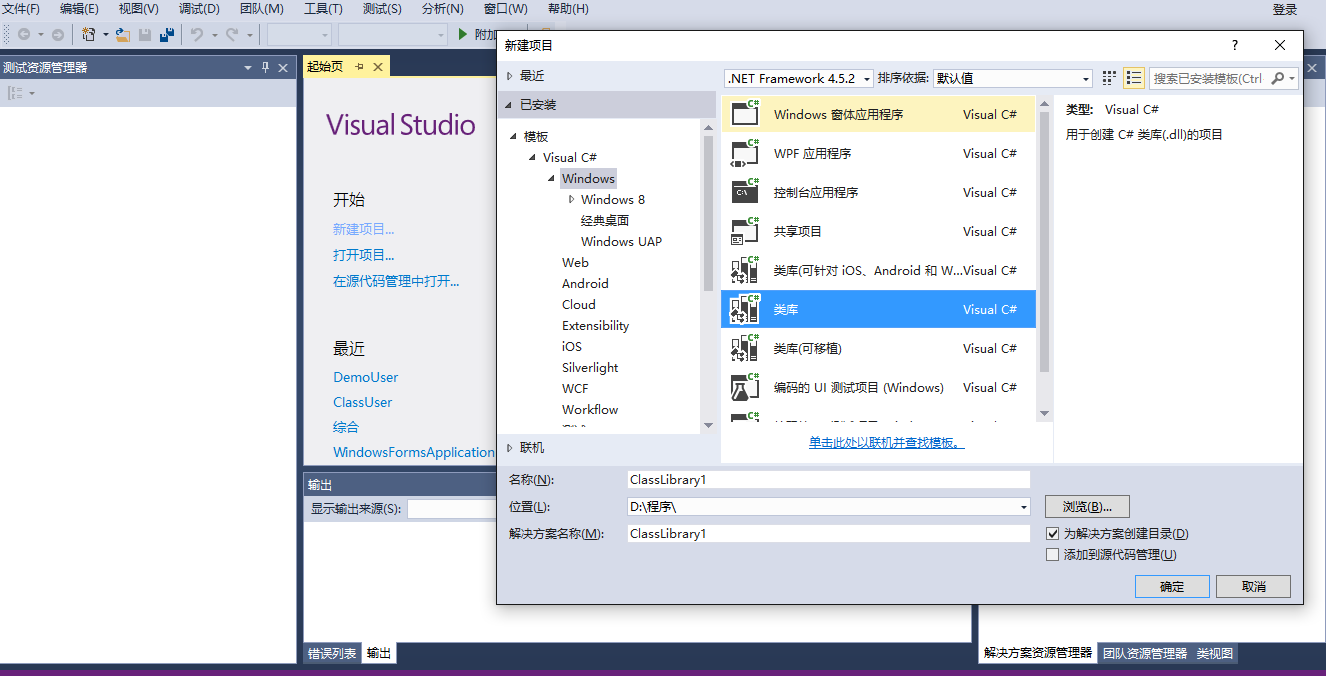Click the help question mark in 新建项目 dialog
Screen dimensions: 1326x676
[1235, 45]
